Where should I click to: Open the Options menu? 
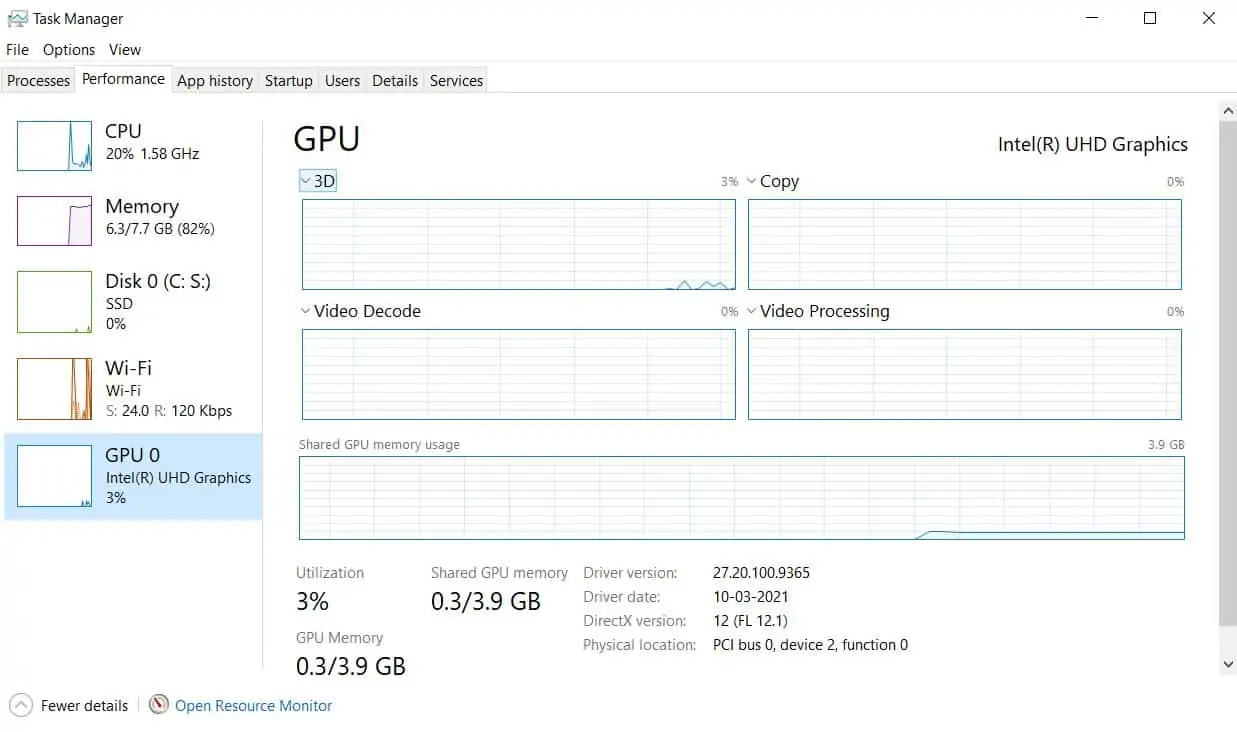tap(69, 49)
